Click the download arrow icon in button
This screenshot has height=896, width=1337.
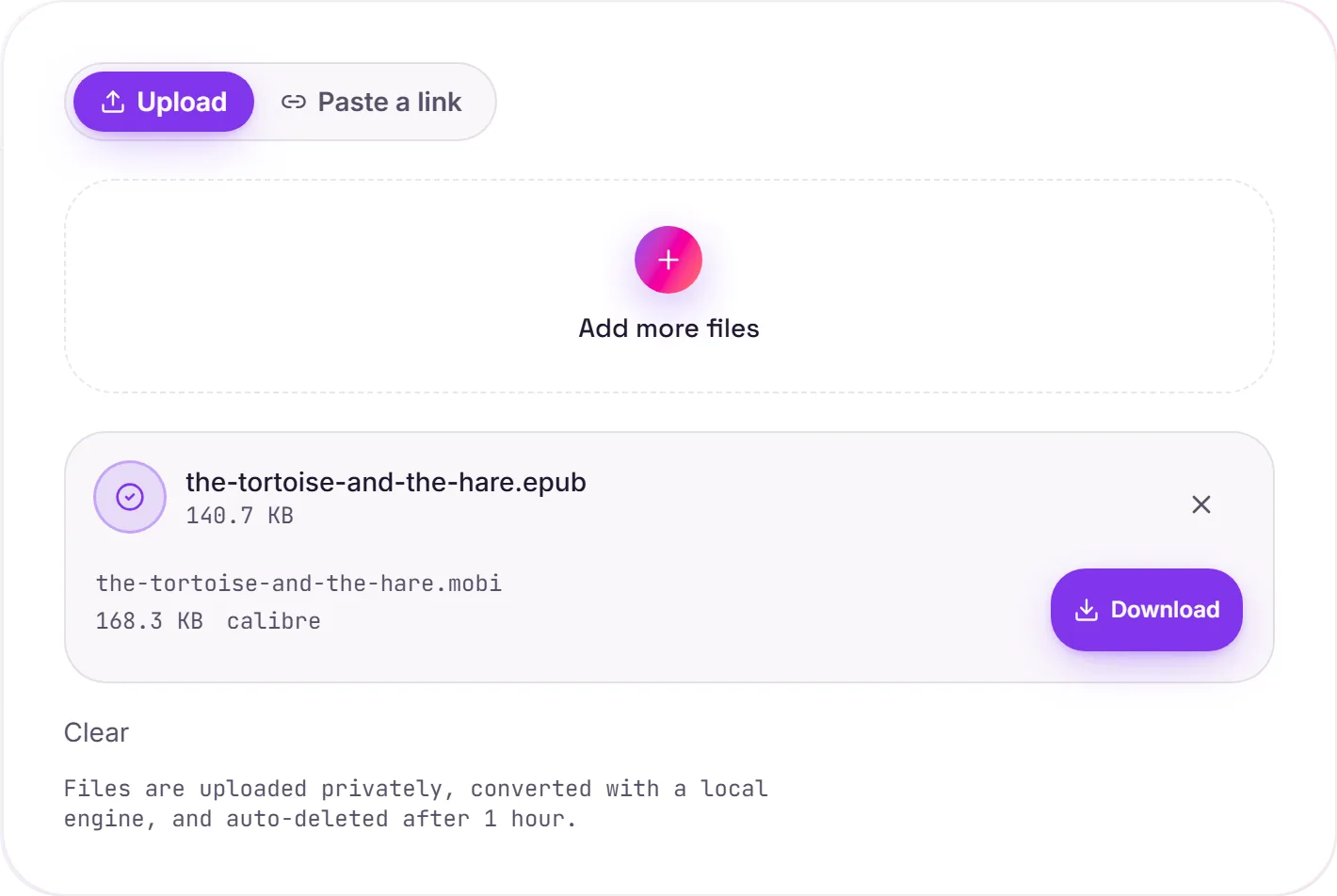pyautogui.click(x=1087, y=610)
